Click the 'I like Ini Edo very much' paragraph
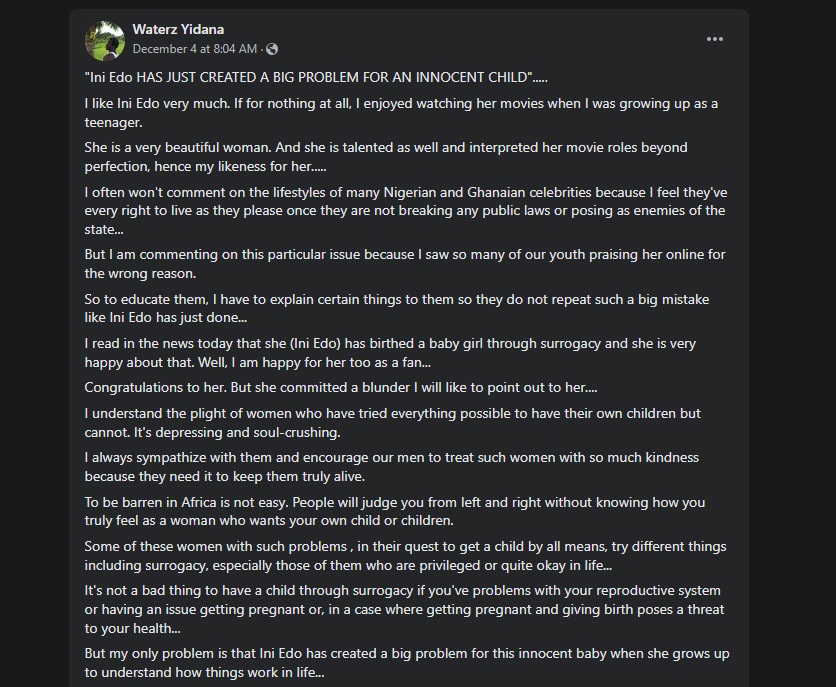The height and width of the screenshot is (687, 836). (x=400, y=113)
